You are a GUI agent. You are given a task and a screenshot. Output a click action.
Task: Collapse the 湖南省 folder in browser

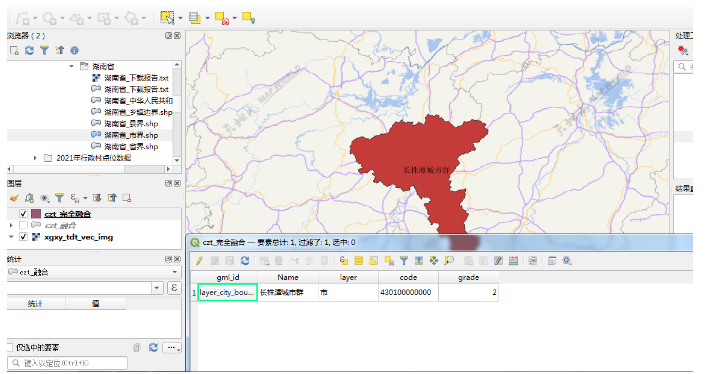point(71,66)
